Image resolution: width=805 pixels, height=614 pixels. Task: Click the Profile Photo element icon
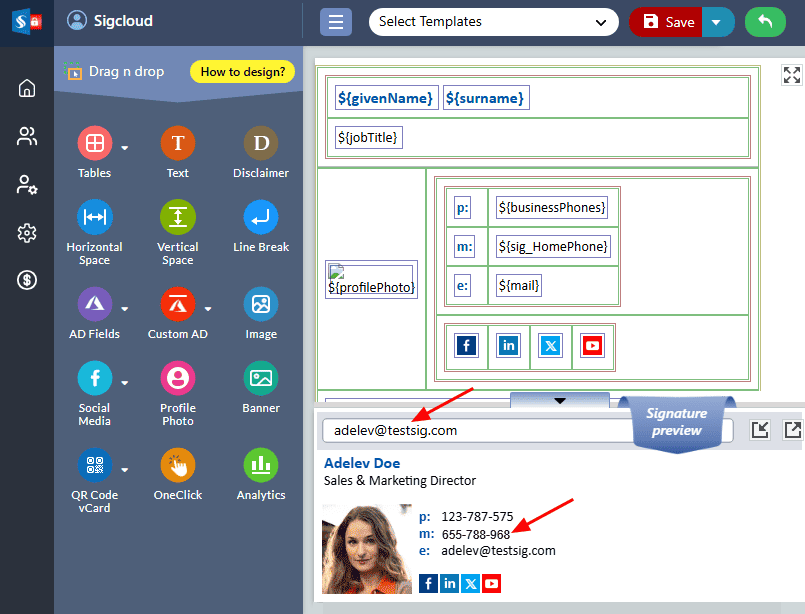[177, 379]
